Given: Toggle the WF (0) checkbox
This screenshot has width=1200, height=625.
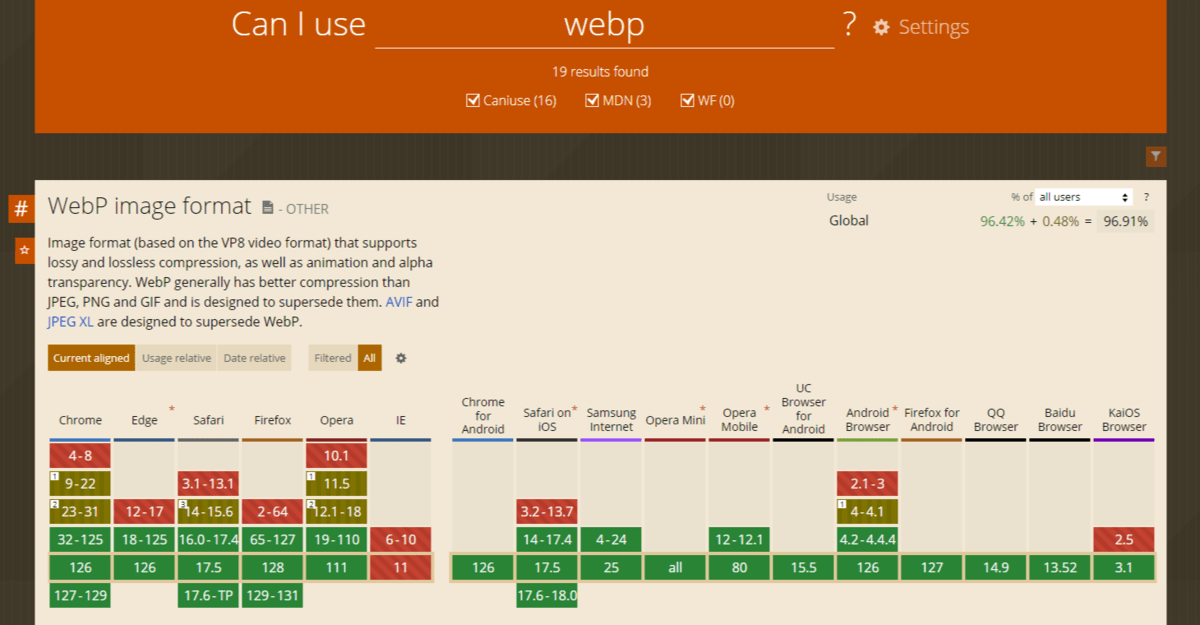Looking at the screenshot, I should (687, 100).
